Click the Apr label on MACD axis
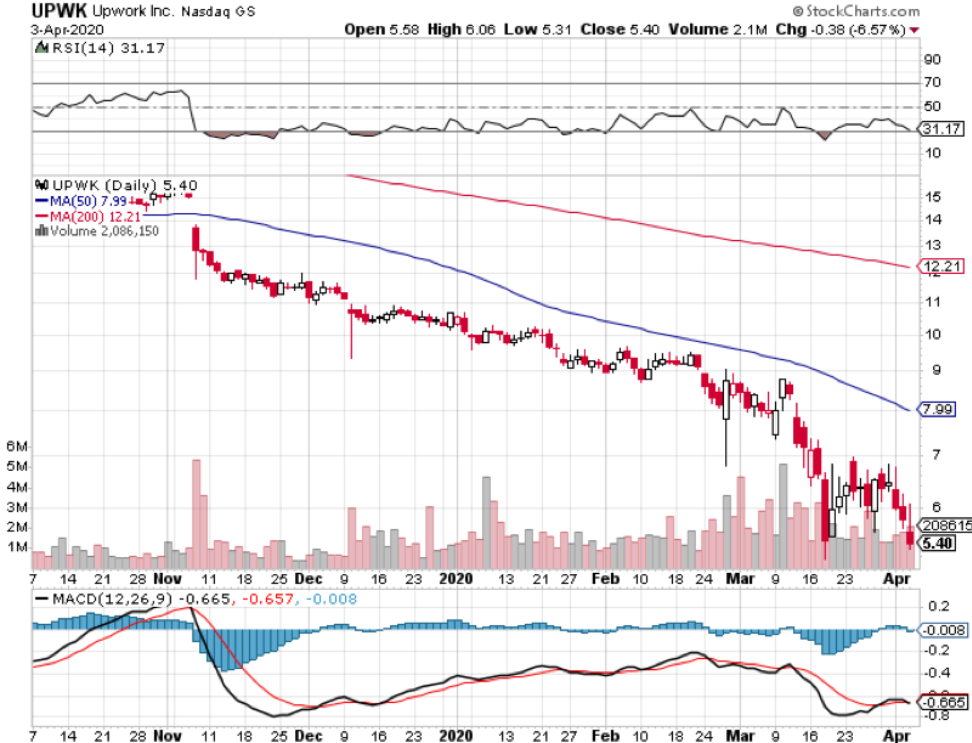972x743 pixels. point(897,736)
